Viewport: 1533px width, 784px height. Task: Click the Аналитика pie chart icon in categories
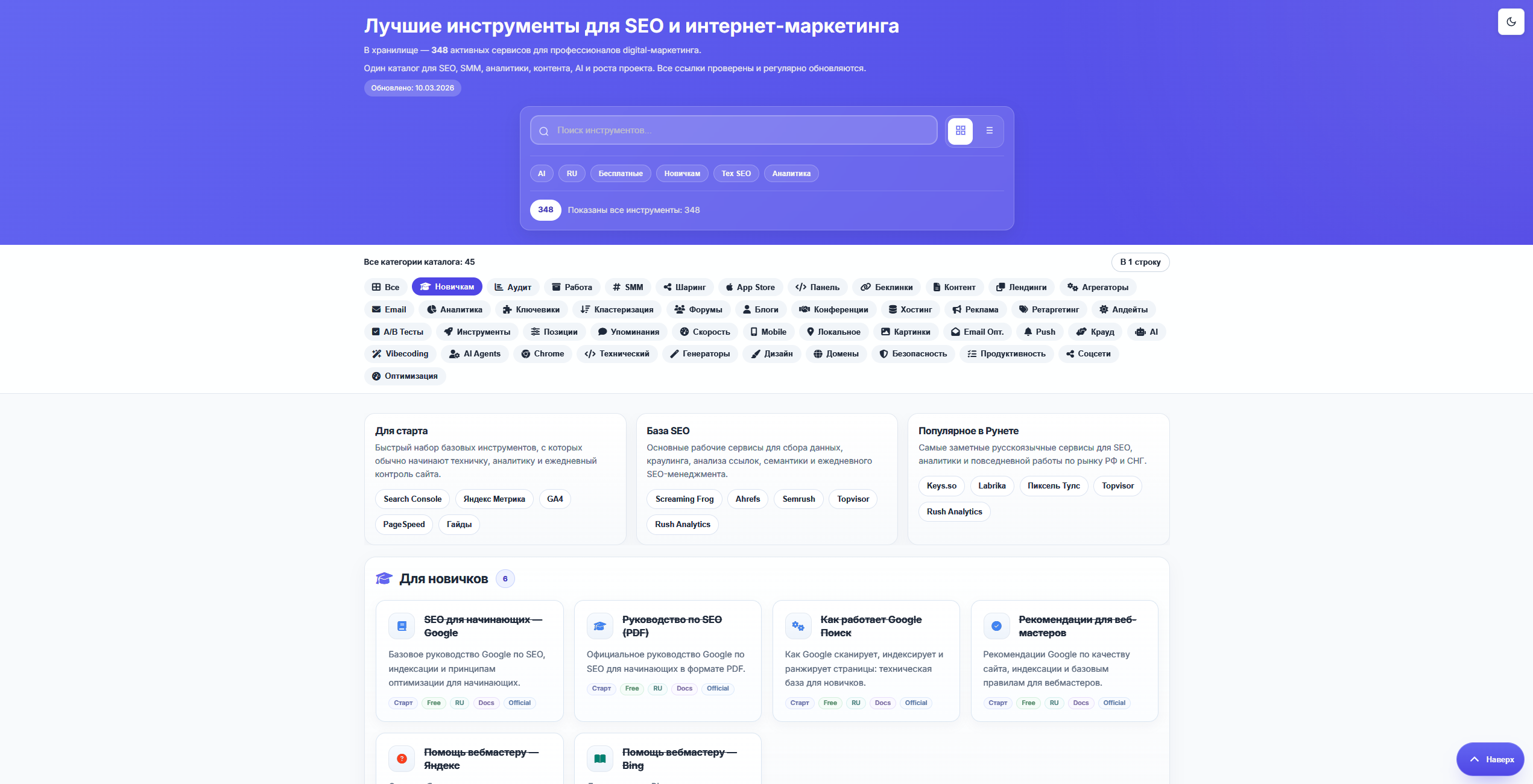432,310
